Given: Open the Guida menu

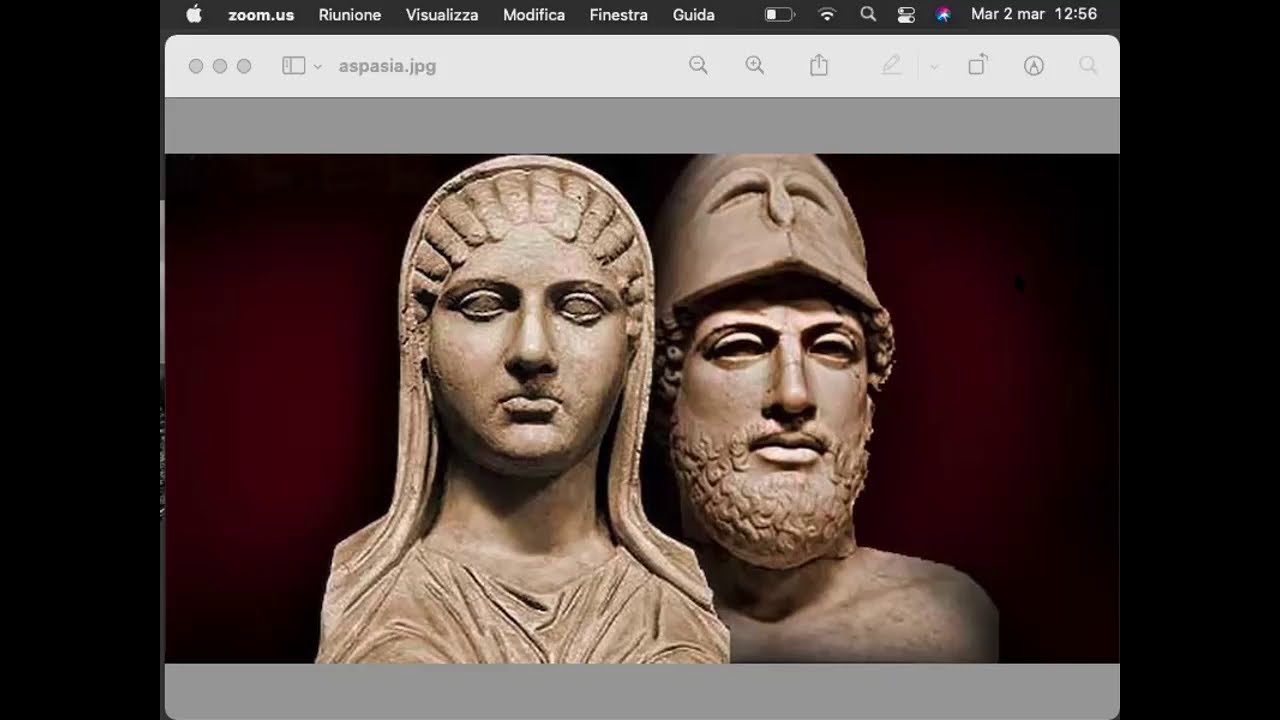Looking at the screenshot, I should click(x=694, y=15).
